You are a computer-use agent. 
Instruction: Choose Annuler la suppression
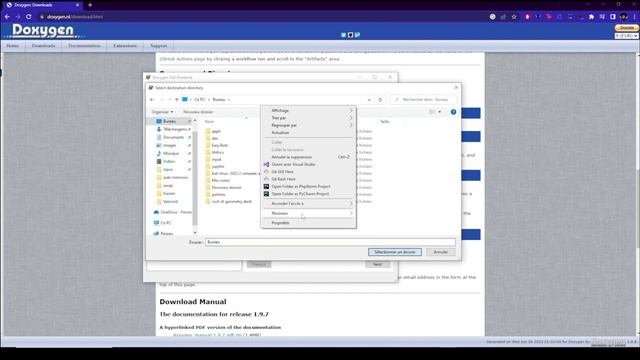308,157
